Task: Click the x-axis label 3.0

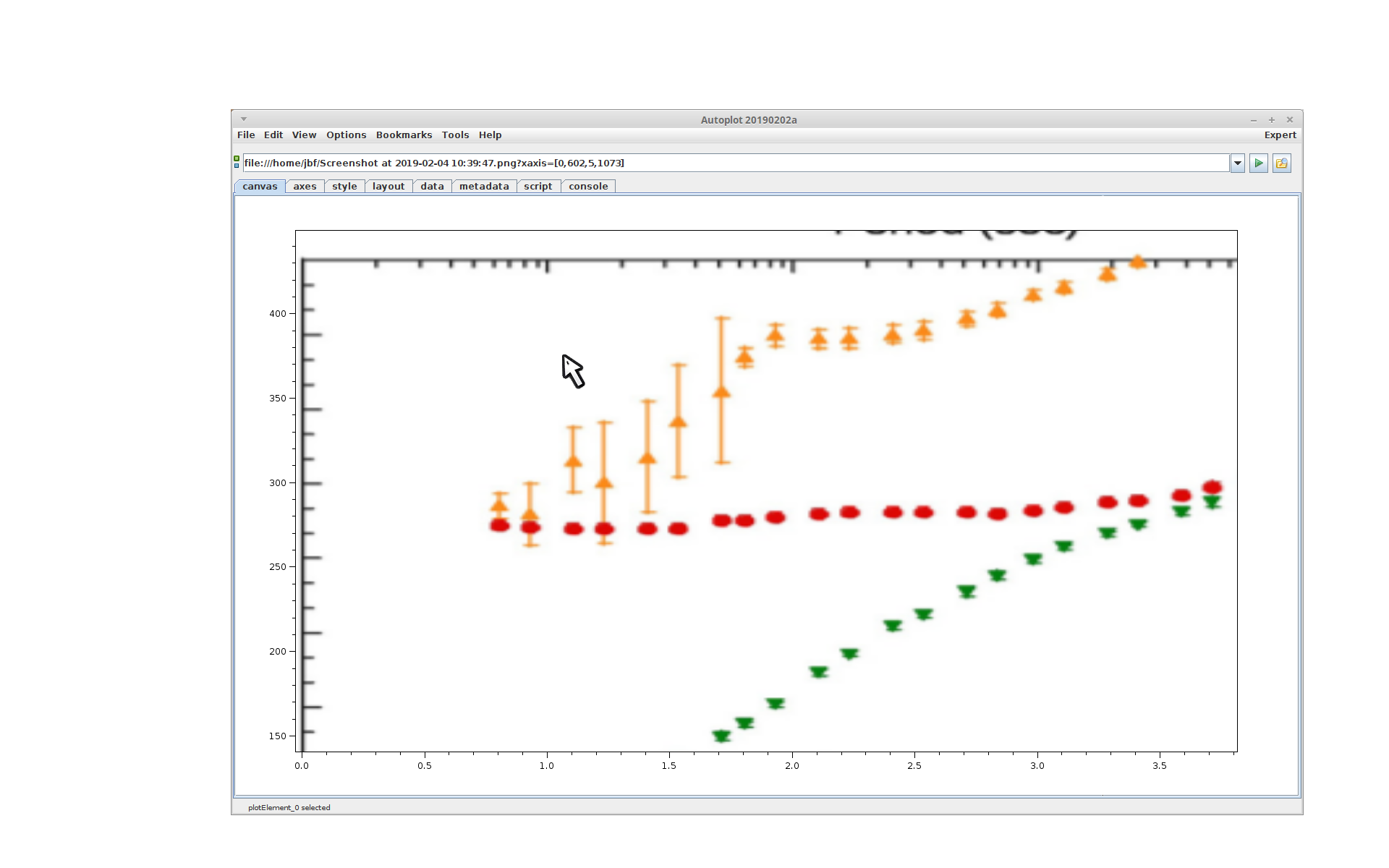Action: [1037, 766]
